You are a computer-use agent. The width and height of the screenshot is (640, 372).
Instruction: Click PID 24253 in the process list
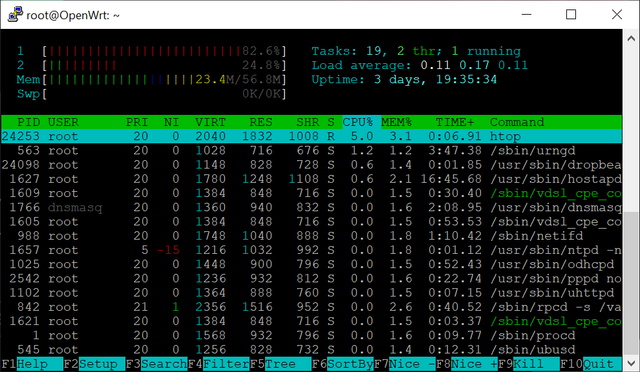pos(21,136)
